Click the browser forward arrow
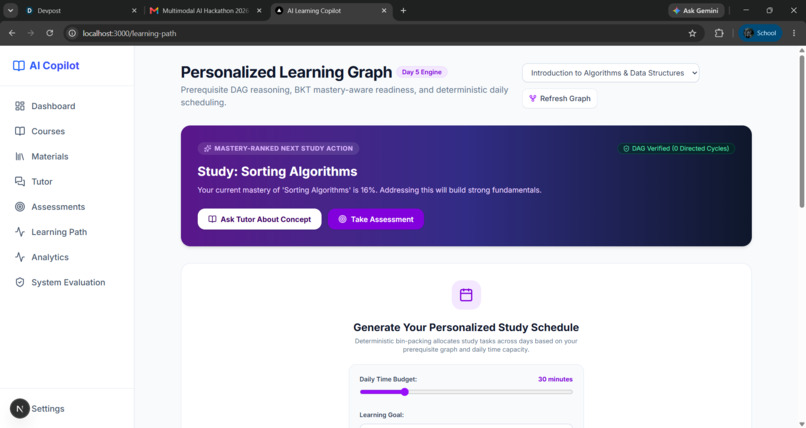 pyautogui.click(x=31, y=33)
